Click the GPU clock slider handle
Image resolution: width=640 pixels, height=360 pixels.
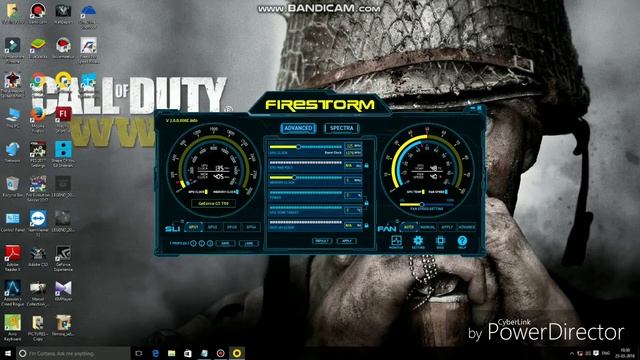(x=298, y=147)
